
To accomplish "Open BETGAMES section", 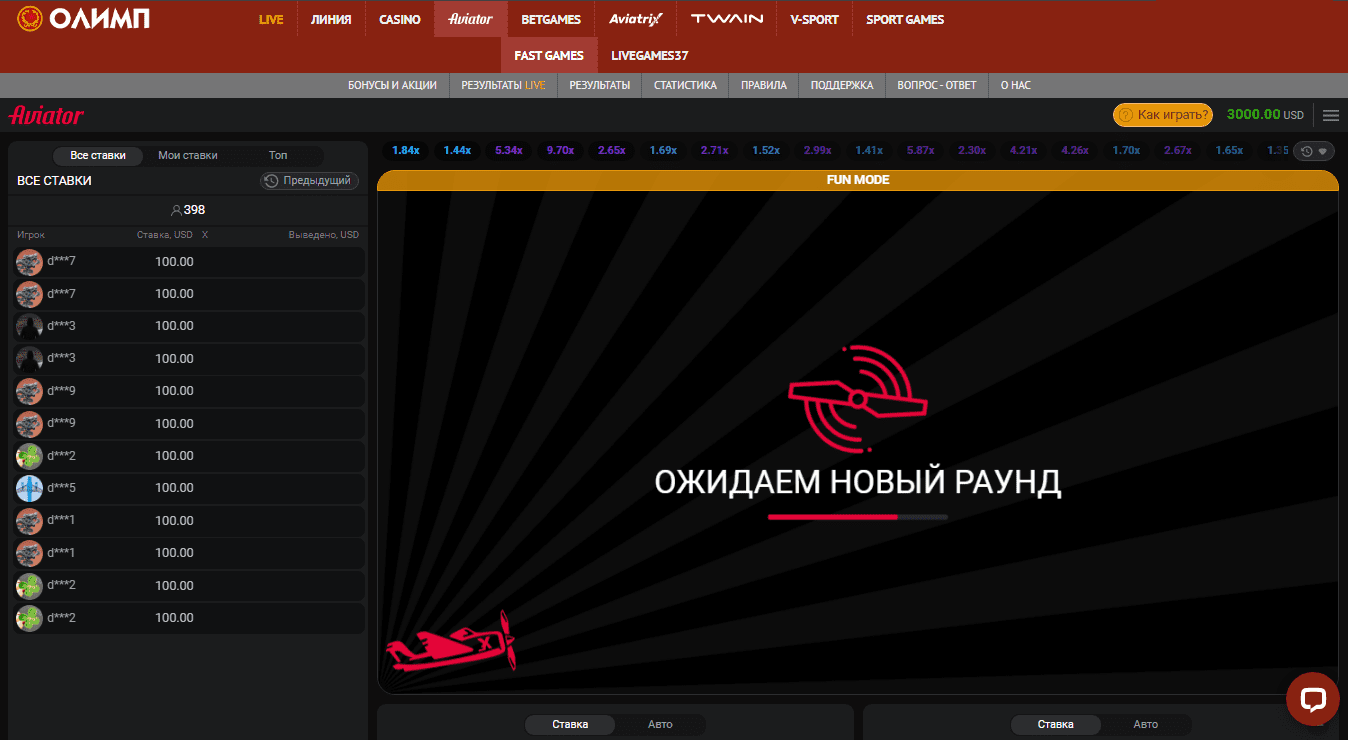I will (551, 19).
